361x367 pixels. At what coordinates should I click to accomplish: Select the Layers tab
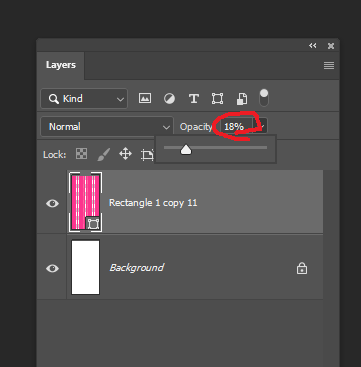click(61, 65)
